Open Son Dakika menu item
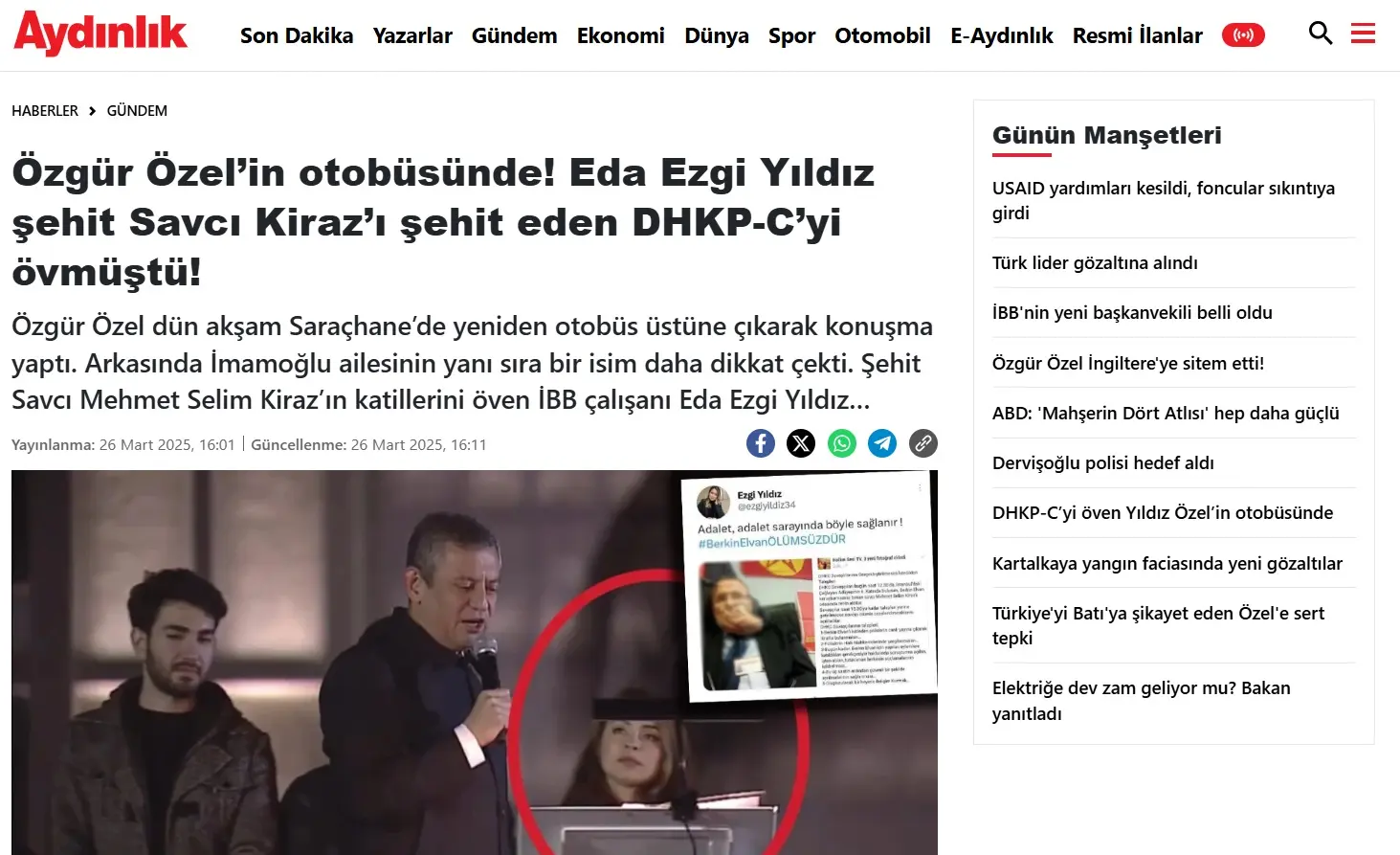The height and width of the screenshot is (855, 1400). 297,35
